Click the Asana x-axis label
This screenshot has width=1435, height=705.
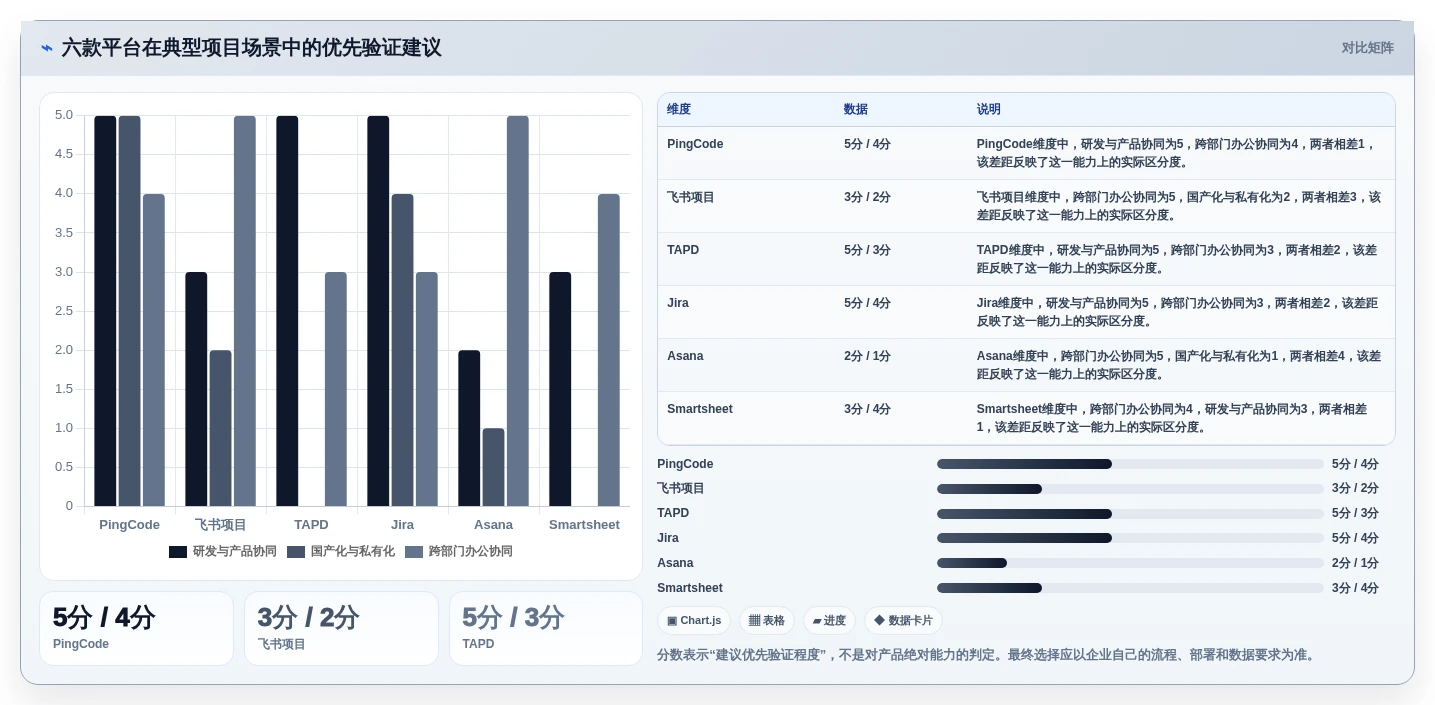point(494,525)
